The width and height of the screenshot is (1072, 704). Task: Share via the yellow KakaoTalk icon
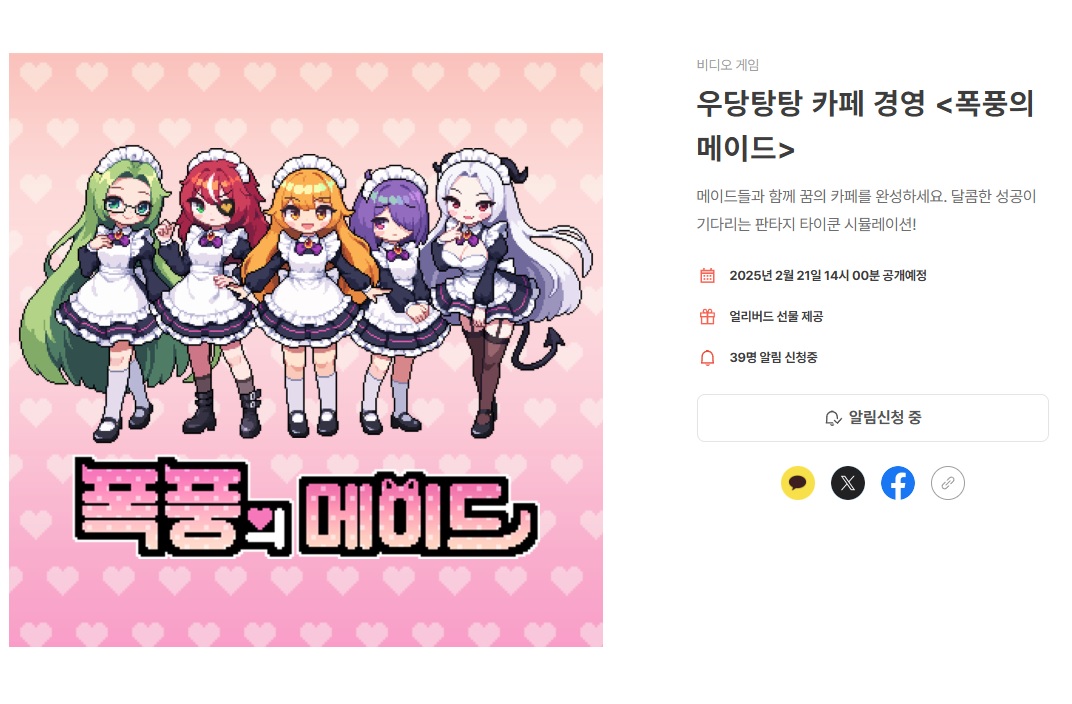(797, 483)
